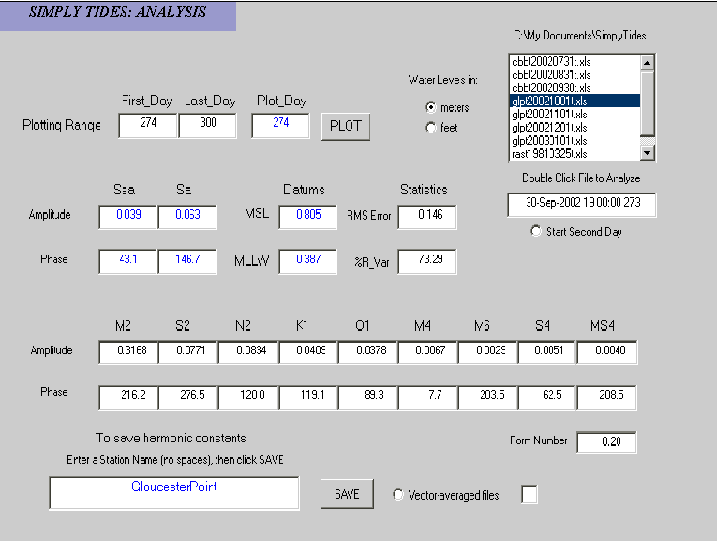Tick the checkbox beside Vector-averaged files

(529, 494)
